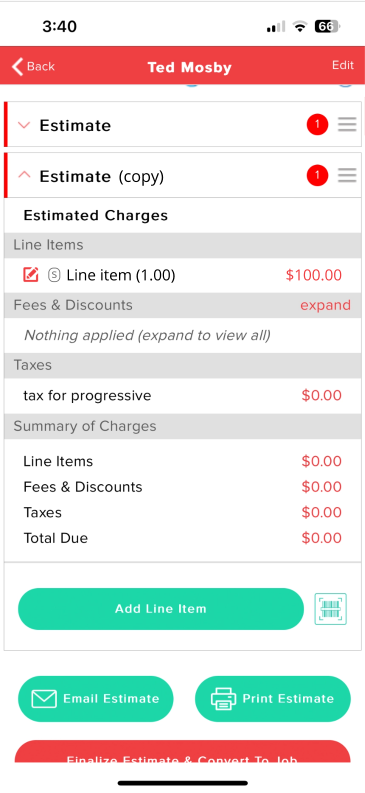Expand the Fees & Discounts section
The width and height of the screenshot is (365, 793).
[x=325, y=305]
